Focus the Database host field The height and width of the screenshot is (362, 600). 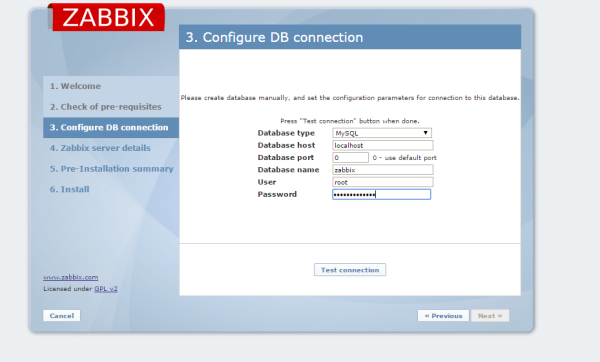pos(383,145)
